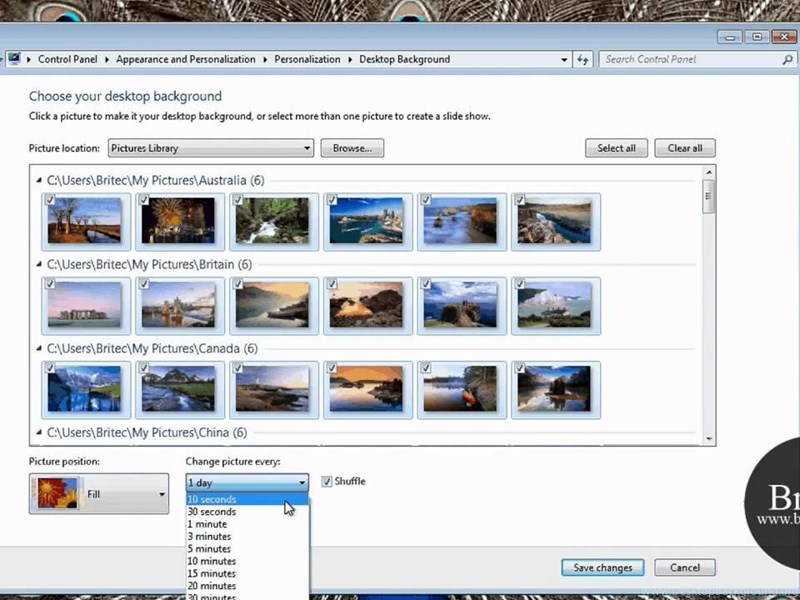Uncheck the box on the Canada red canoe picture
Screen dimensions: 800x600
click(426, 368)
